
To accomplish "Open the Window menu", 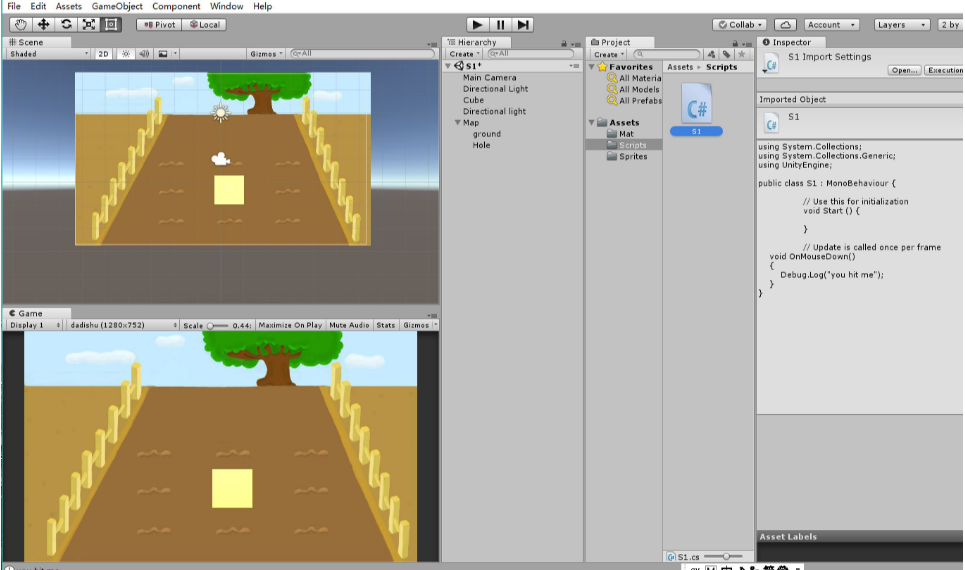I will point(226,6).
